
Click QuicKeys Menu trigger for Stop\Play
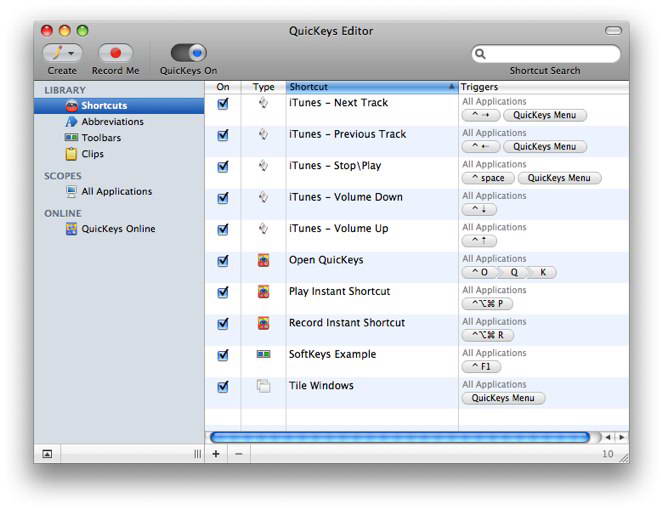559,178
